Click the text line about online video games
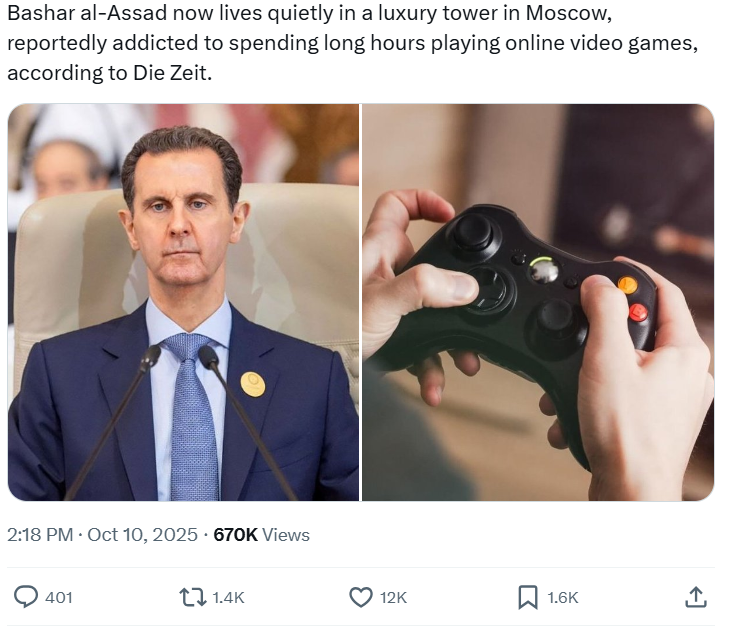 pos(353,43)
